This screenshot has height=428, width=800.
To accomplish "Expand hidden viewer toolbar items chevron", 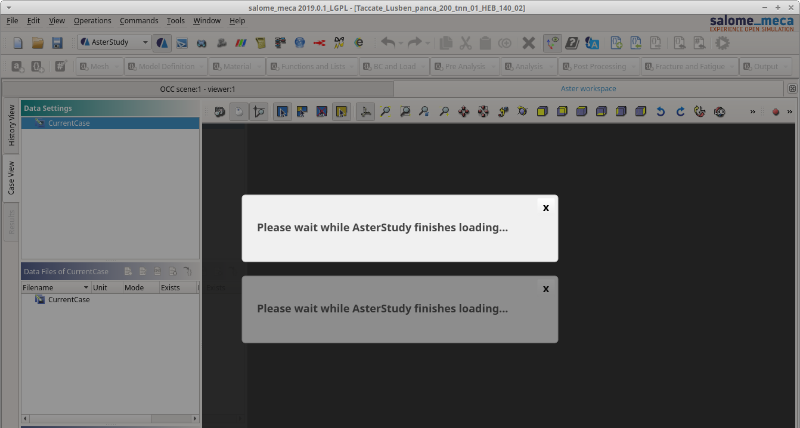I will 753,112.
